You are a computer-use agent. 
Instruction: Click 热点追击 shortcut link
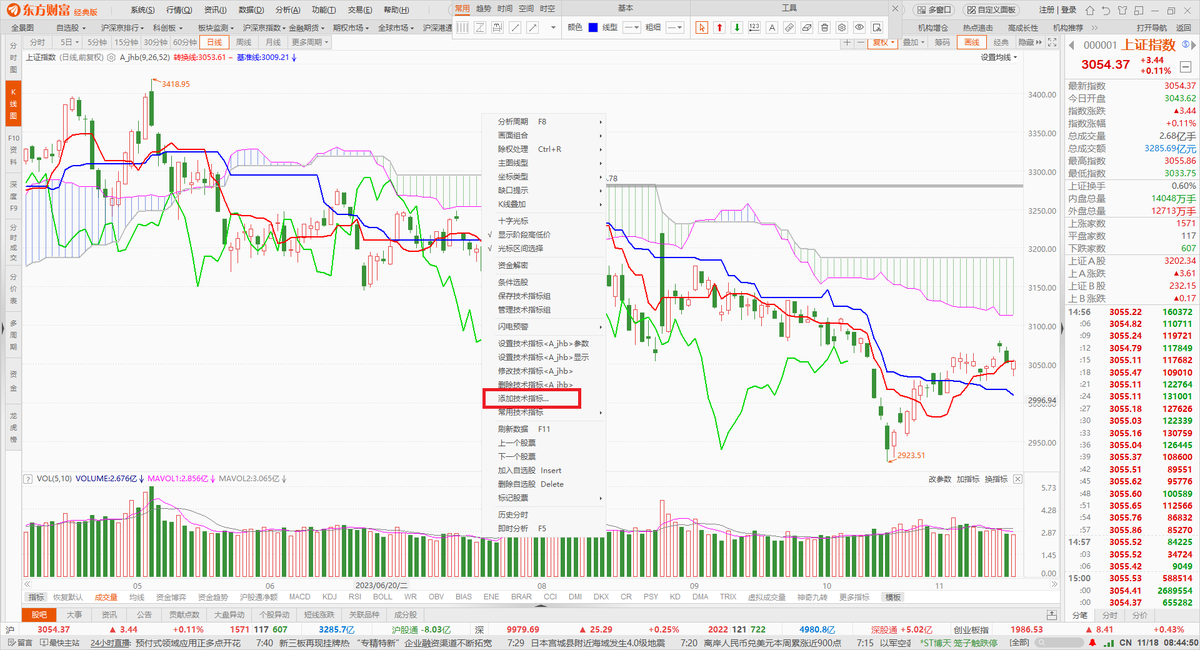pos(979,27)
